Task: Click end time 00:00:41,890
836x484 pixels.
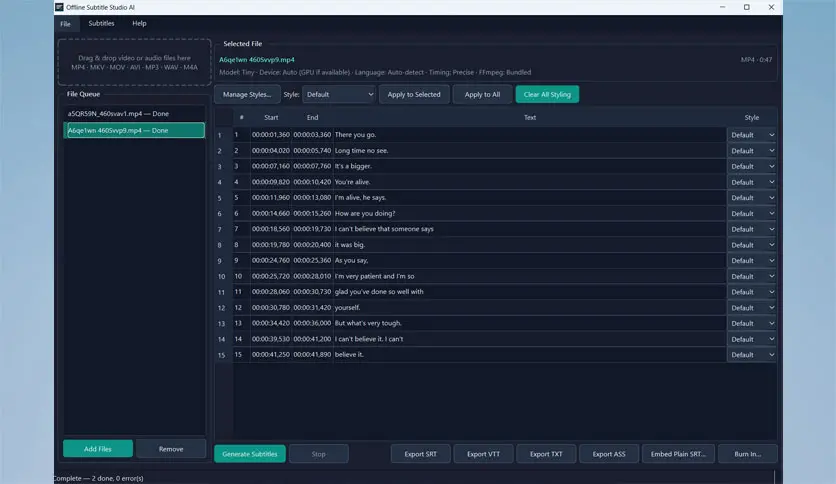Action: tap(312, 354)
